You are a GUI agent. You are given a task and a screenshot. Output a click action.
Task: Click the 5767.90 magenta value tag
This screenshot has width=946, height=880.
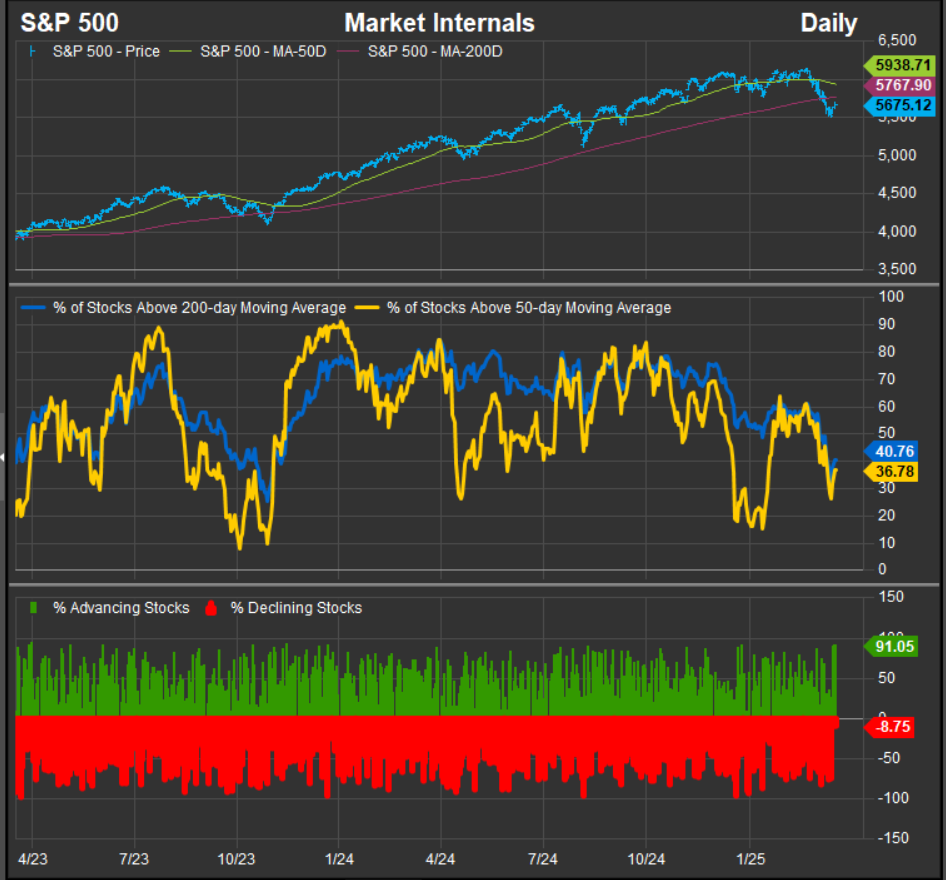click(x=900, y=85)
